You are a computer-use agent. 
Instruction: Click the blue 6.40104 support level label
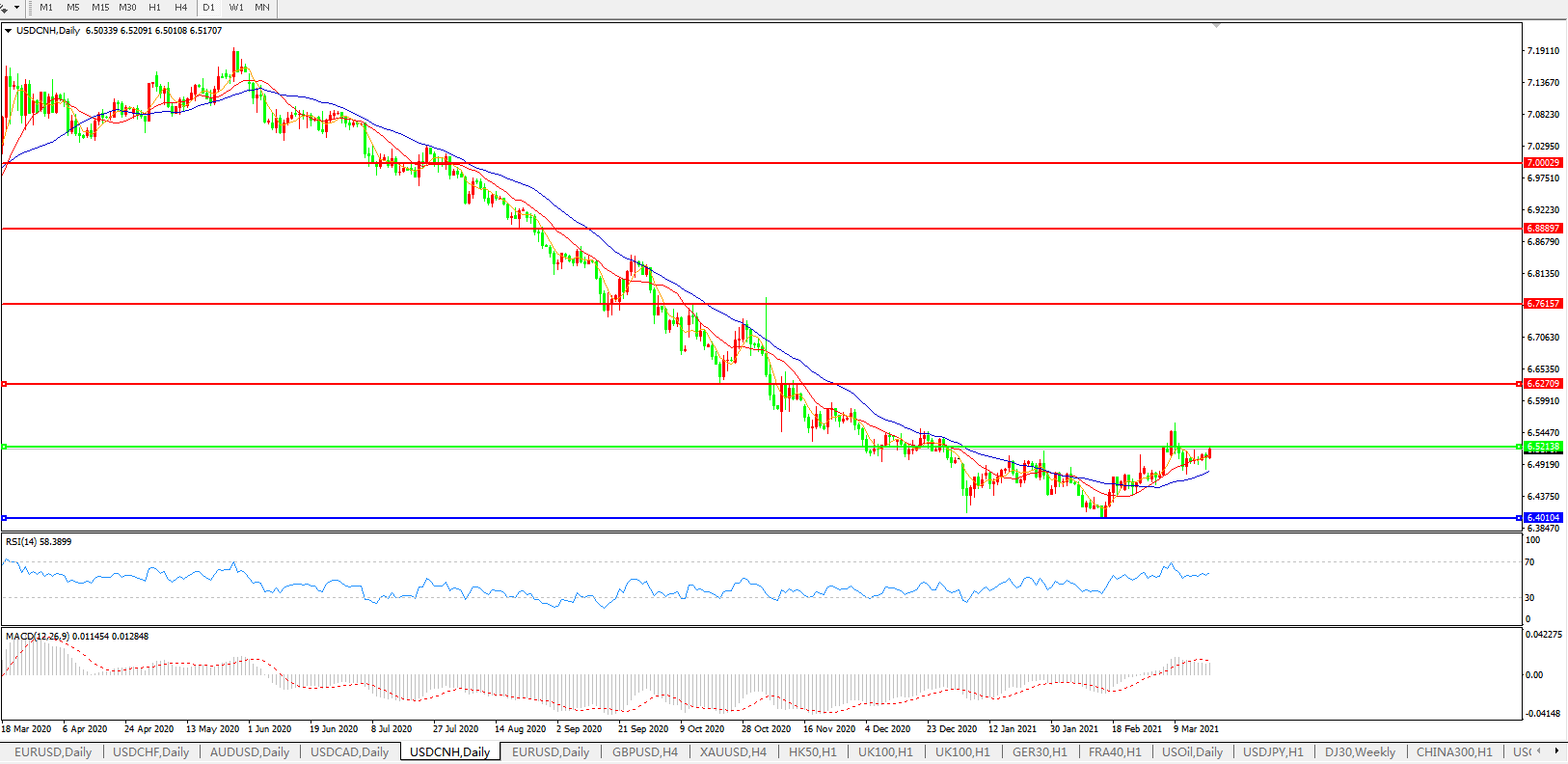pos(1543,518)
